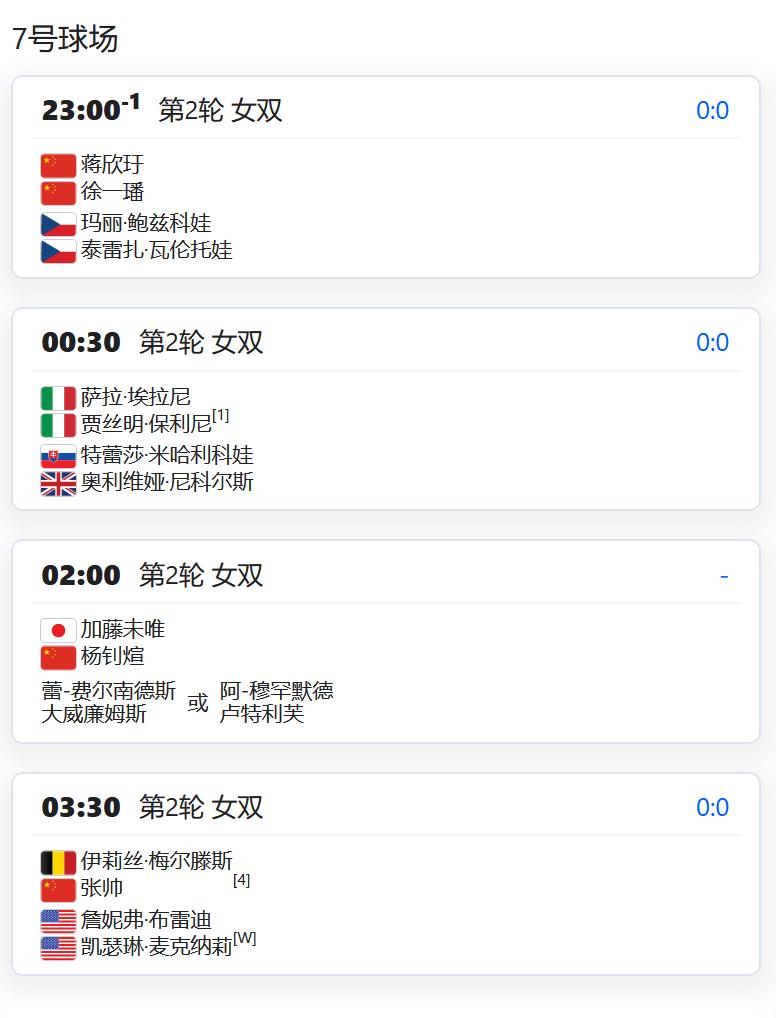776x1018 pixels.
Task: Click Italy flag next to 萨拉·埃拉尼
Action: [58, 398]
